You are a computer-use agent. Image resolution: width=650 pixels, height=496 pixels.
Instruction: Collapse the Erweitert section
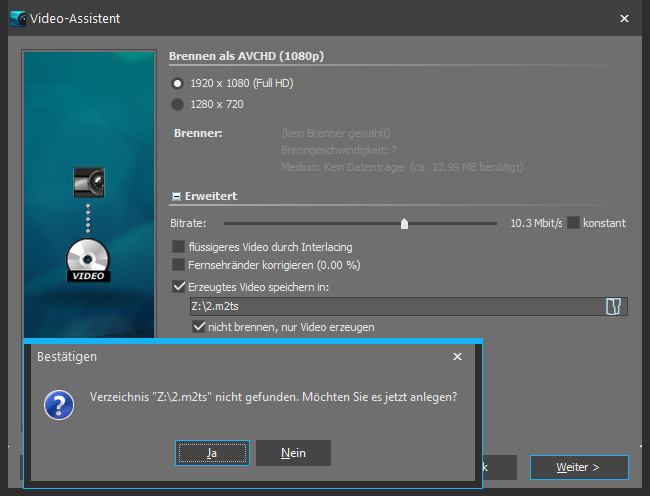177,197
